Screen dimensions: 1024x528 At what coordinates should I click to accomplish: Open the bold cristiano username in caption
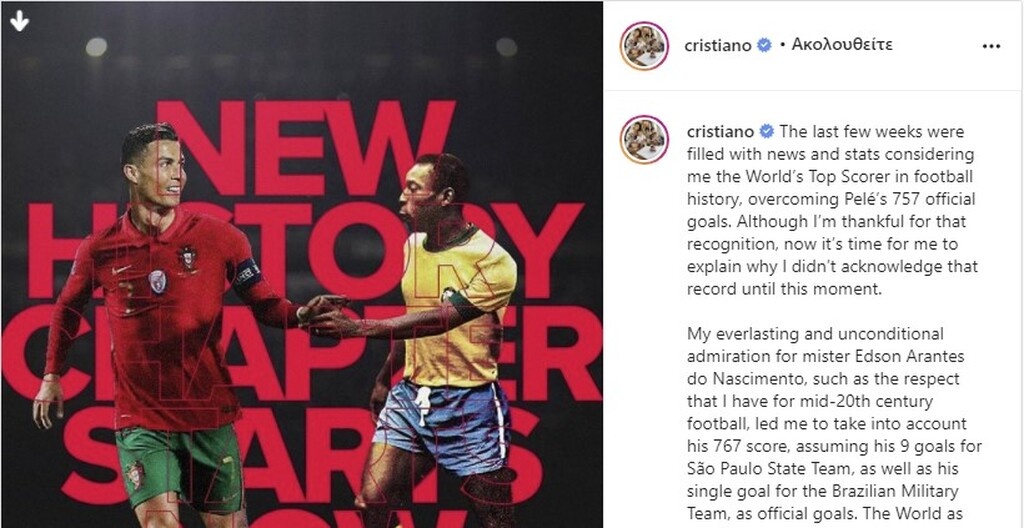721,131
